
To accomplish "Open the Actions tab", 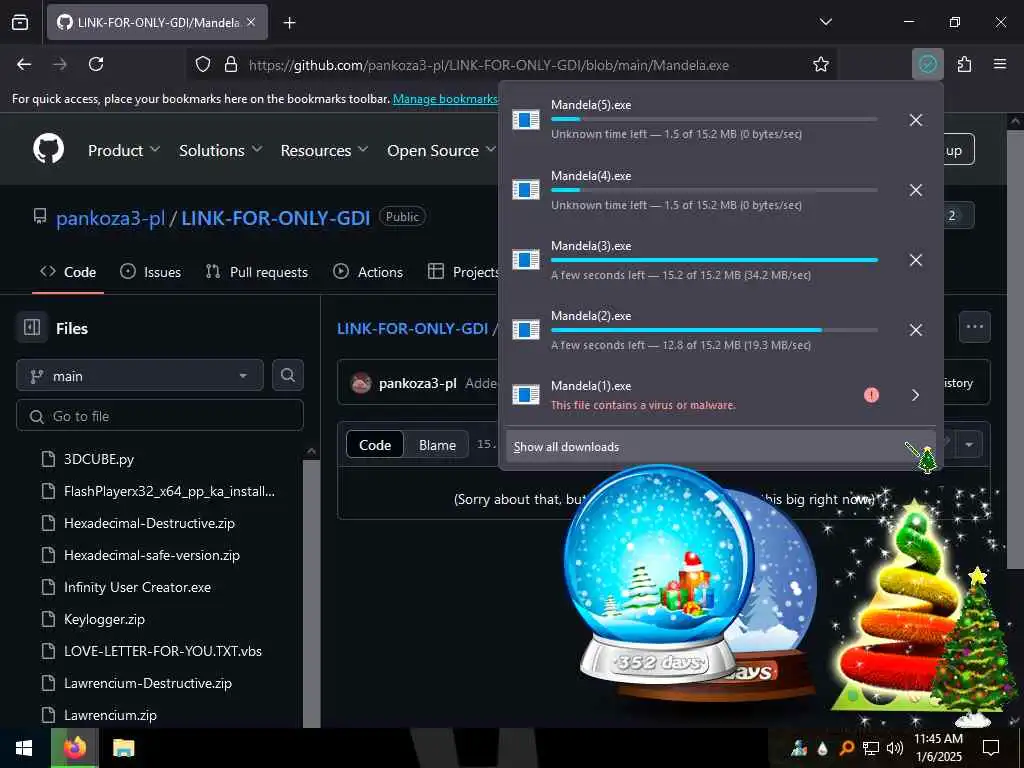I will [x=368, y=272].
